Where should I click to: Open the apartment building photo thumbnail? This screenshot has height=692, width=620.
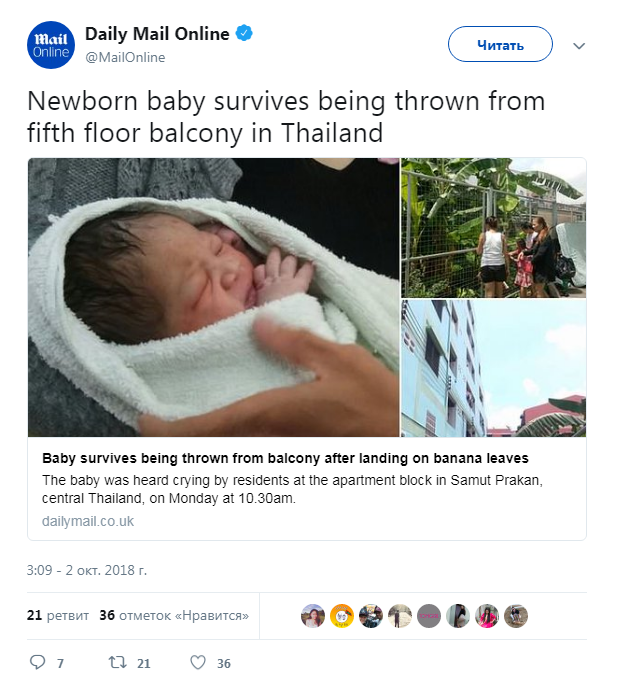pyautogui.click(x=493, y=369)
